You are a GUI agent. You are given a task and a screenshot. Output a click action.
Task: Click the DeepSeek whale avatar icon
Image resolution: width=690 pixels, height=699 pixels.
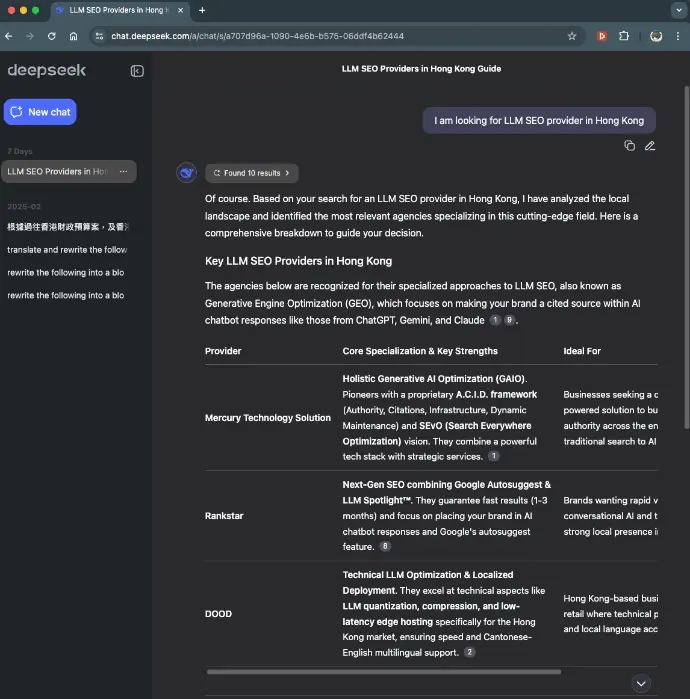(186, 173)
